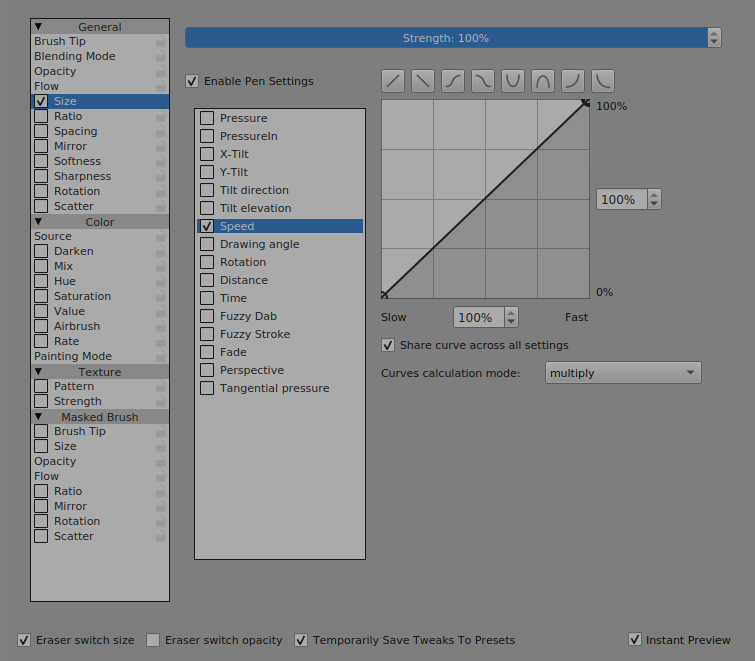755x661 pixels.
Task: Select the linear ascending curve preset
Action: tap(394, 81)
